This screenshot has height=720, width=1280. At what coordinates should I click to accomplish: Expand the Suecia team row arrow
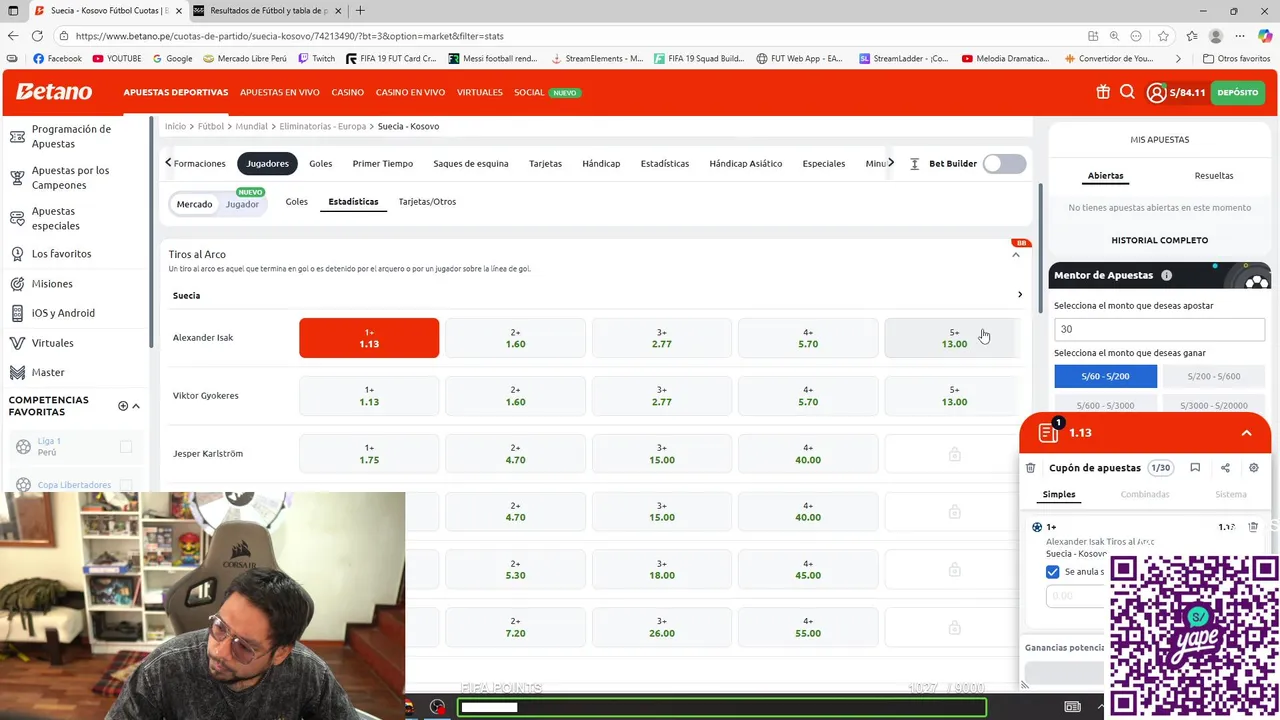(1020, 295)
